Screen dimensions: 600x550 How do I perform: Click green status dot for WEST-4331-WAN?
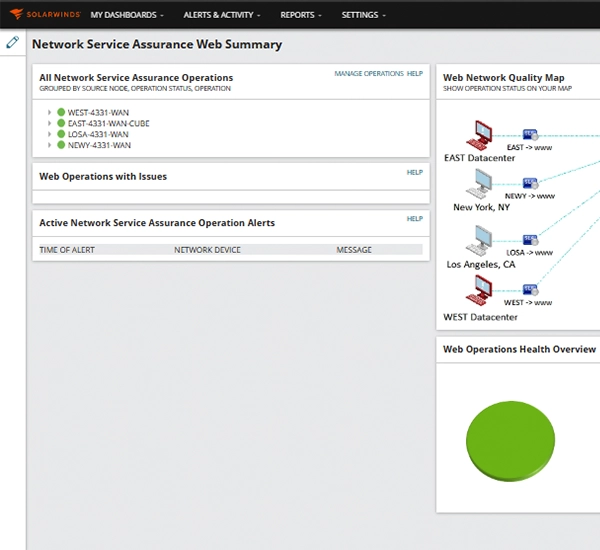pyautogui.click(x=61, y=112)
